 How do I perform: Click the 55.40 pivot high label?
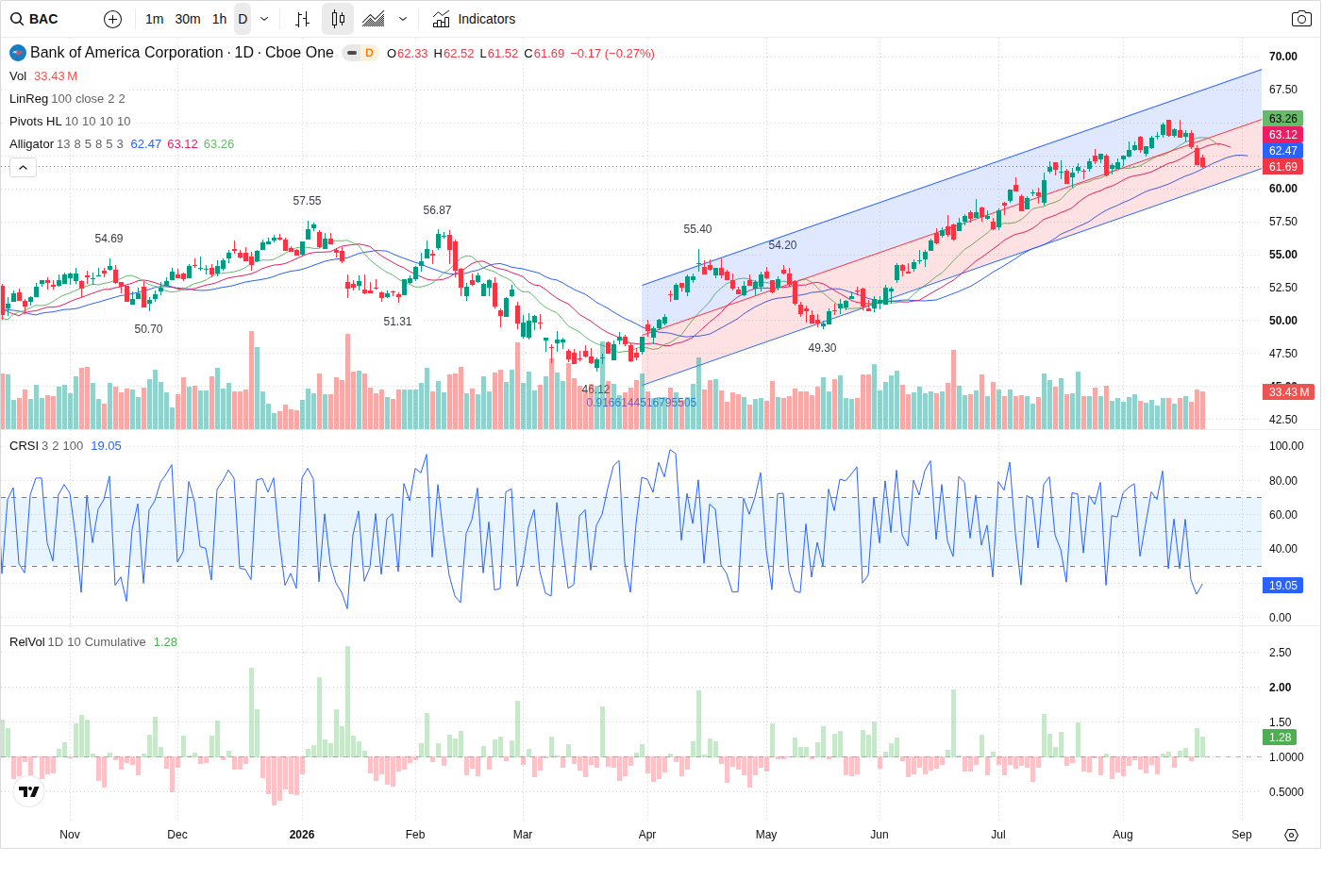coord(697,229)
